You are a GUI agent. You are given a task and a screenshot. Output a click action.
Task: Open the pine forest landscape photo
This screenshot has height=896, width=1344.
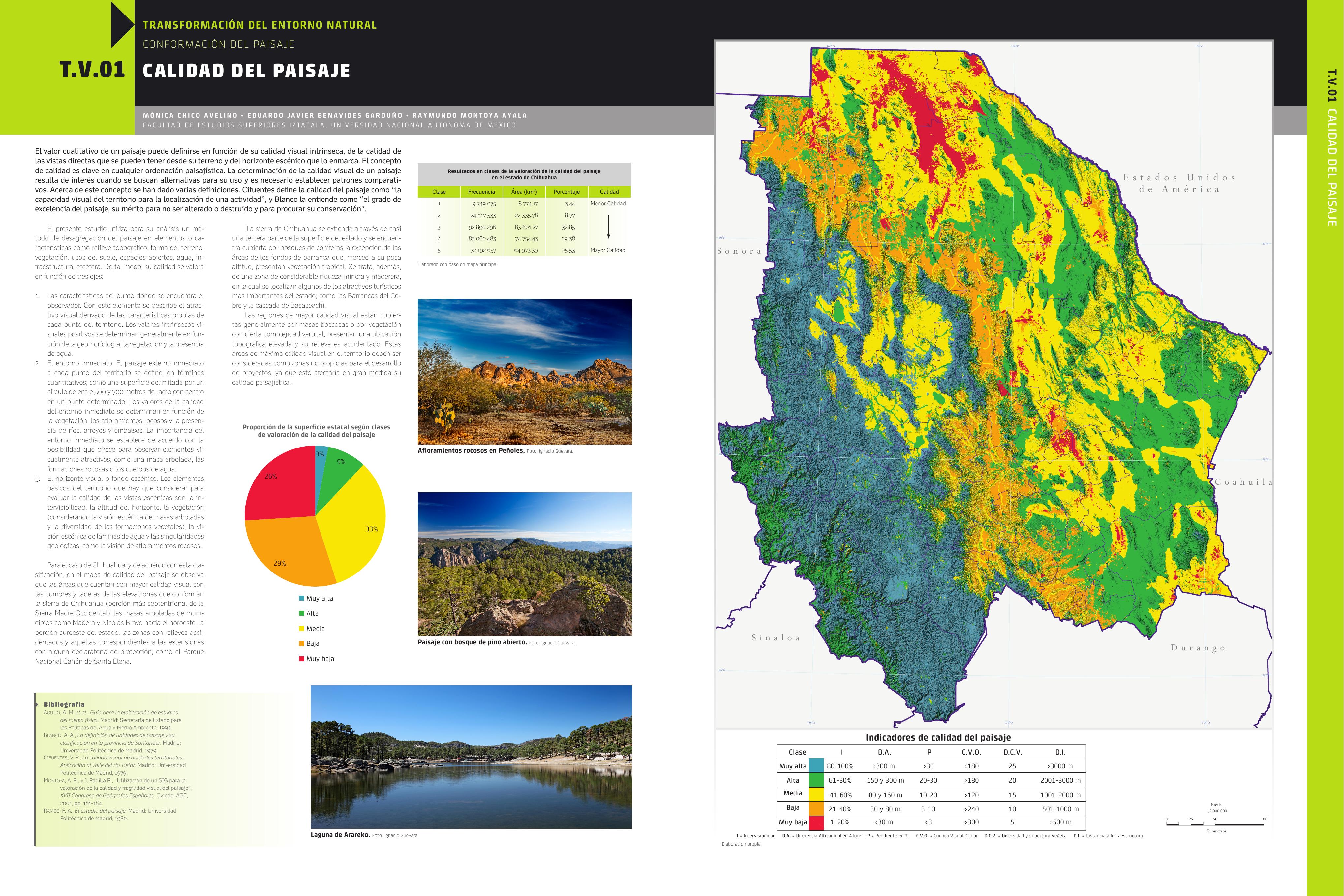(x=524, y=564)
